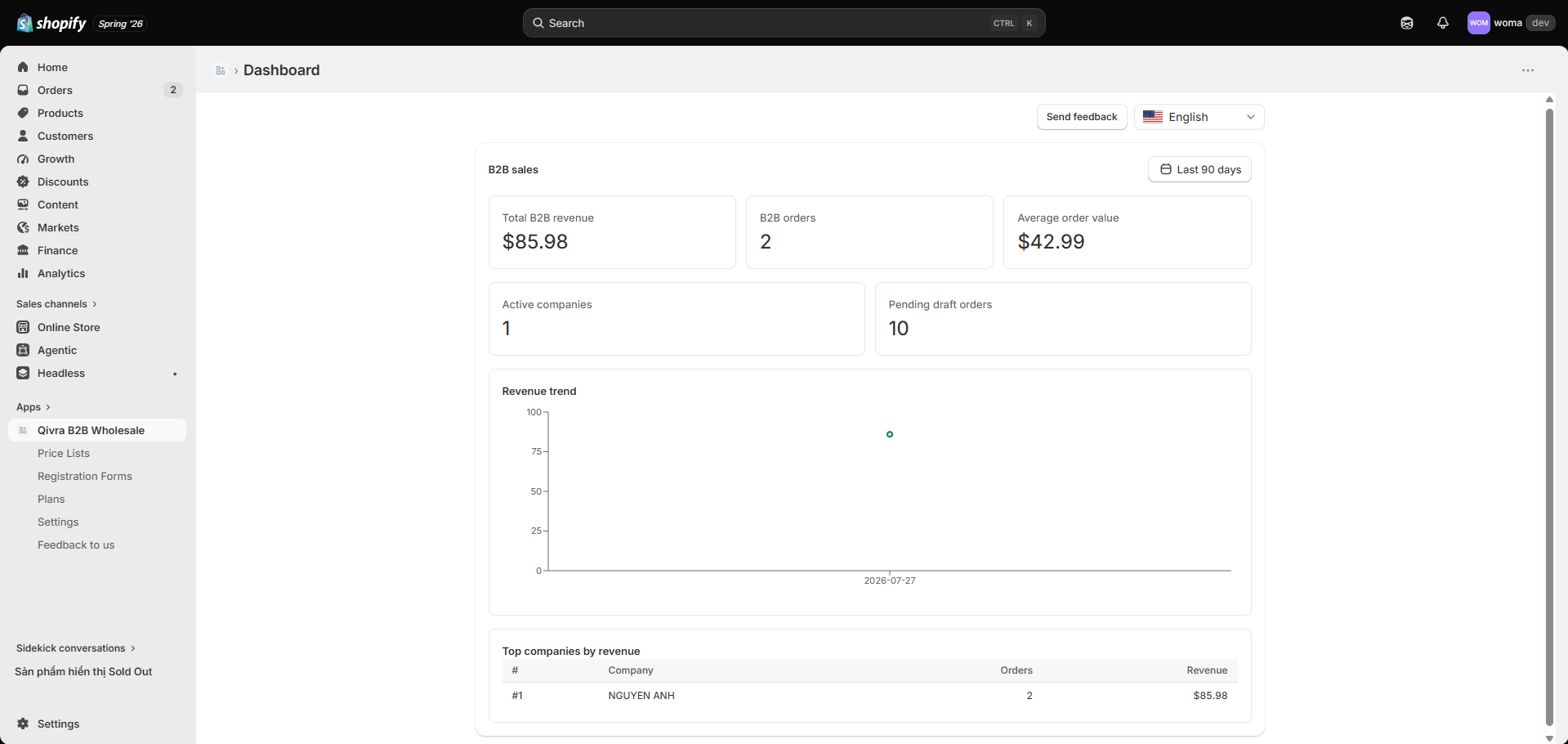
Task: Expand Sidekick conversations
Action: coord(76,648)
